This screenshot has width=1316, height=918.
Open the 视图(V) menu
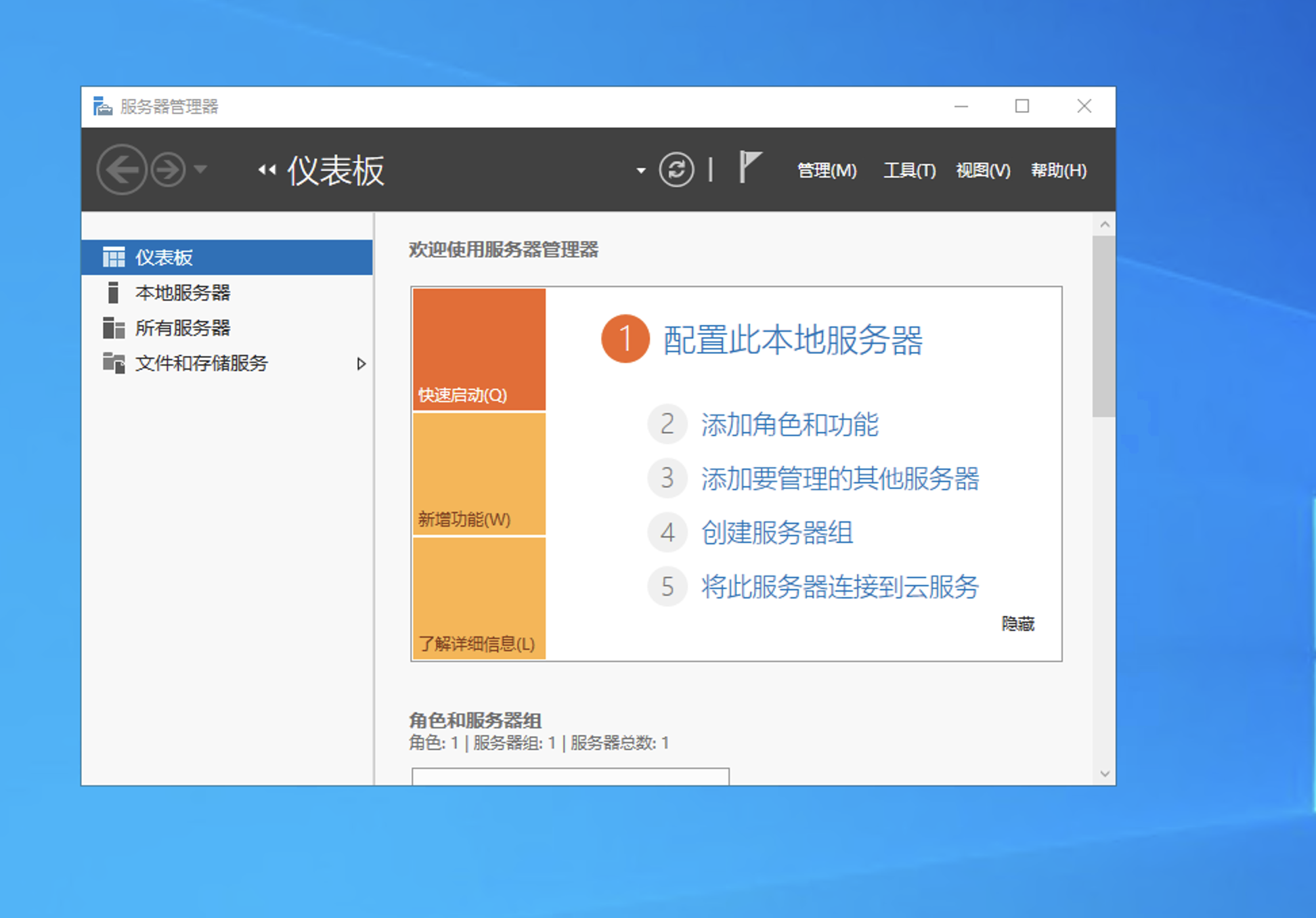point(983,171)
